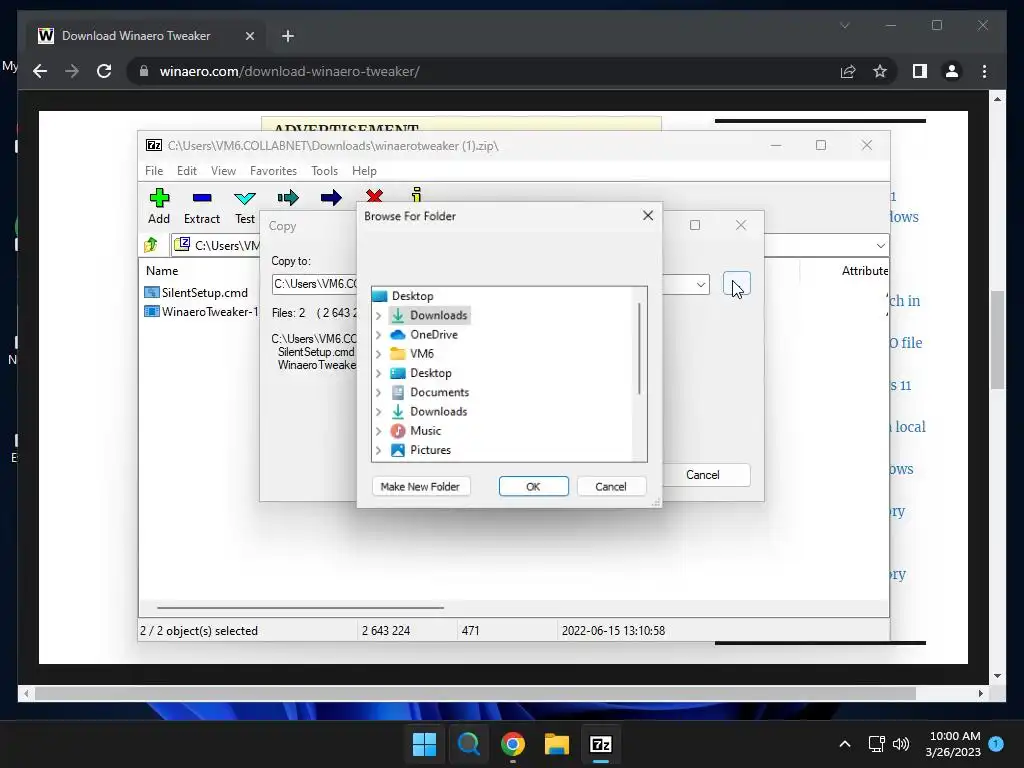
Task: Click the red Delete X icon in 7-Zip toolbar
Action: pyautogui.click(x=374, y=196)
